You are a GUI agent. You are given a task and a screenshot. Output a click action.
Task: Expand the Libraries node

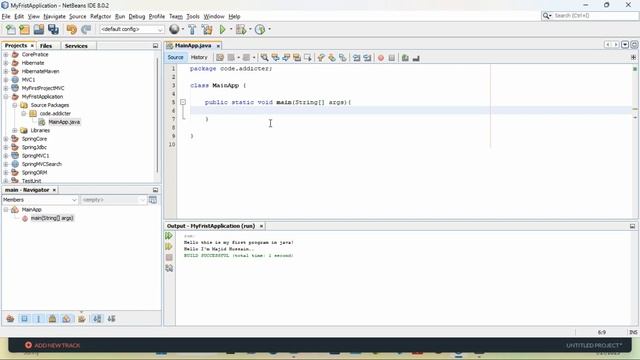(15, 131)
